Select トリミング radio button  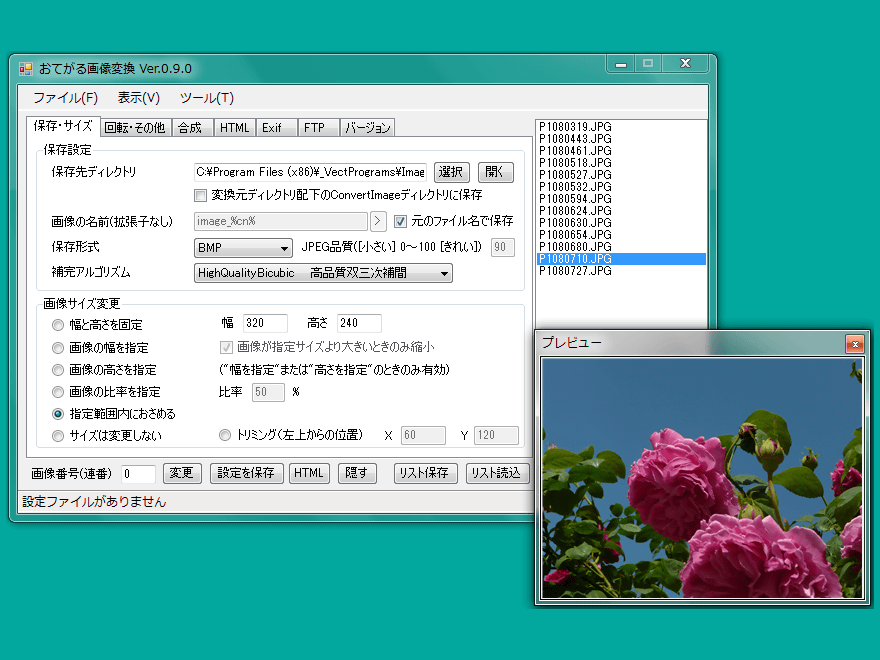225,435
